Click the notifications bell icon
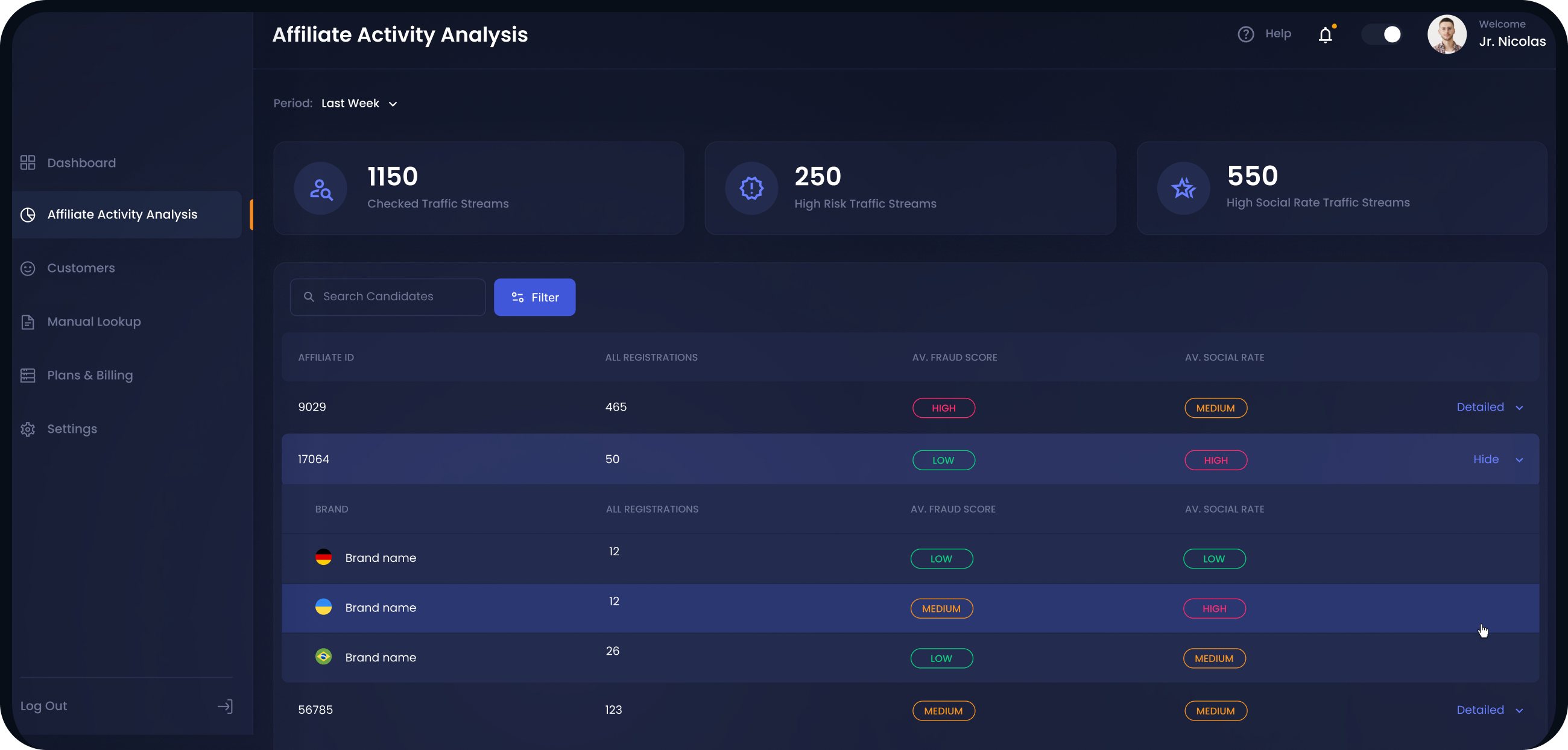This screenshot has width=1568, height=750. 1326,35
